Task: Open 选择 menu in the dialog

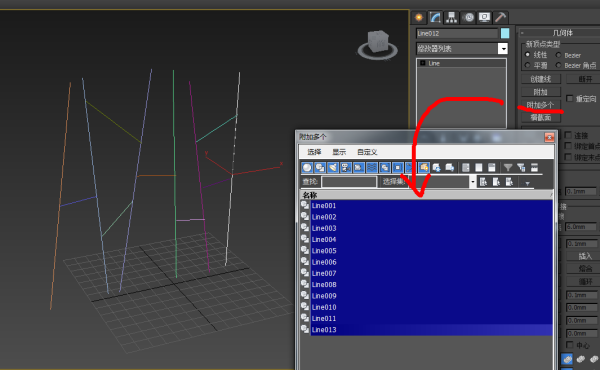Action: pyautogui.click(x=314, y=152)
